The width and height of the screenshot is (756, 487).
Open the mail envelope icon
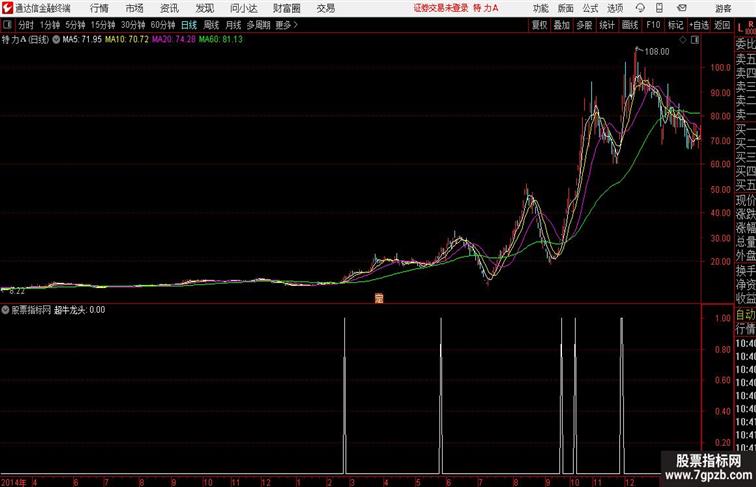[x=682, y=8]
